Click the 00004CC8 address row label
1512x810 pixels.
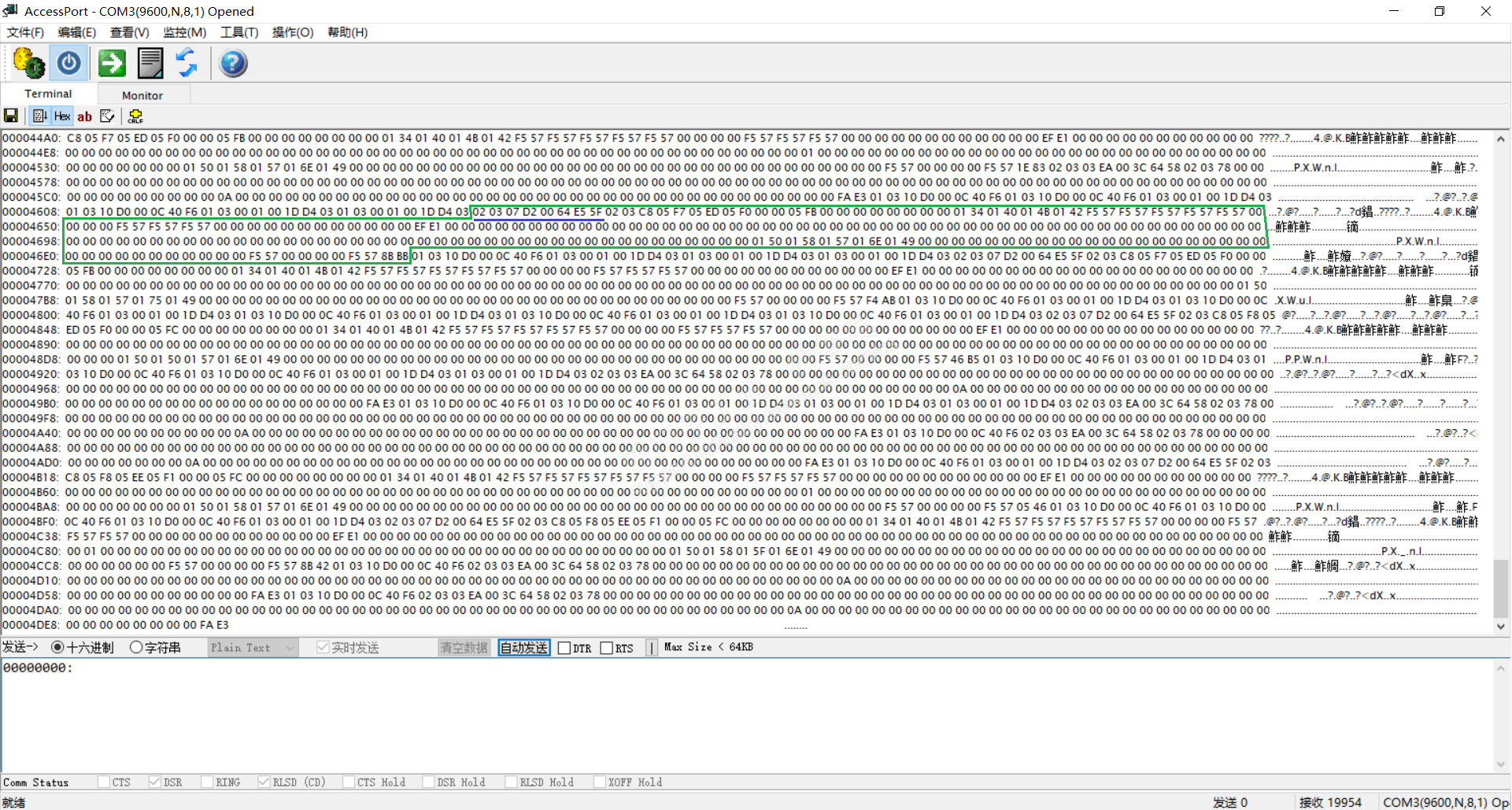point(31,566)
